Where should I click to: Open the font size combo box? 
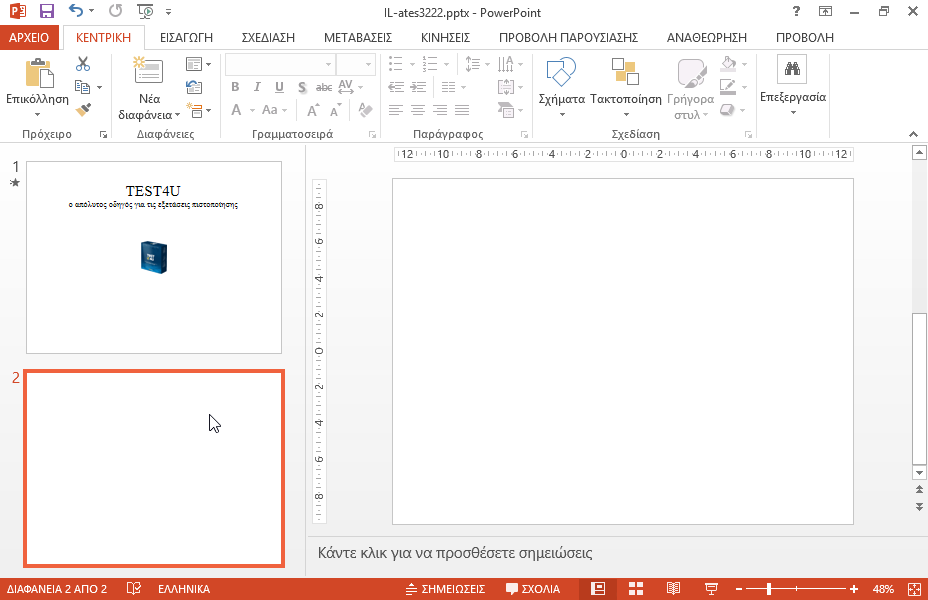tap(356, 64)
